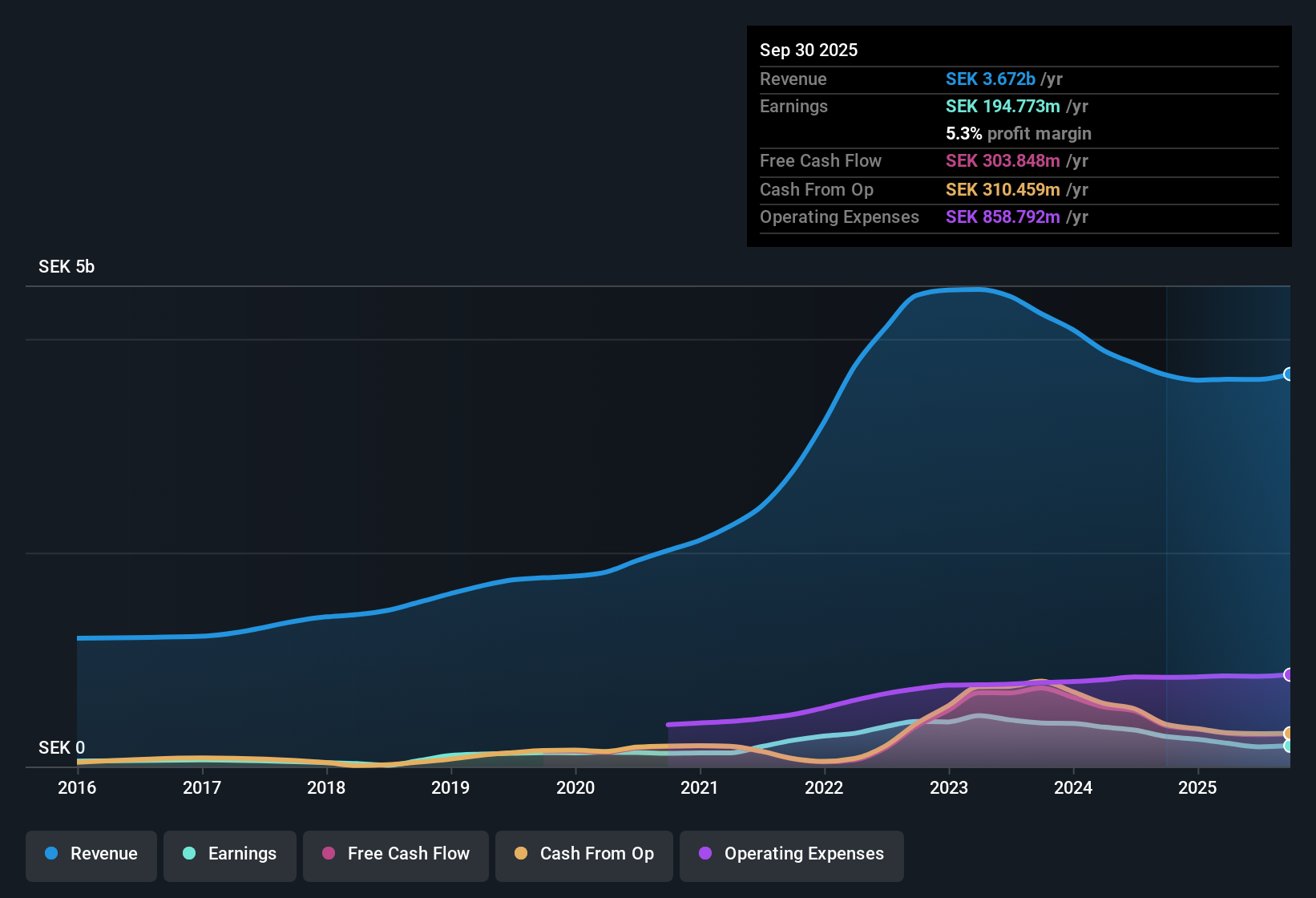Click the SEK 3.672b revenue value

click(990, 79)
